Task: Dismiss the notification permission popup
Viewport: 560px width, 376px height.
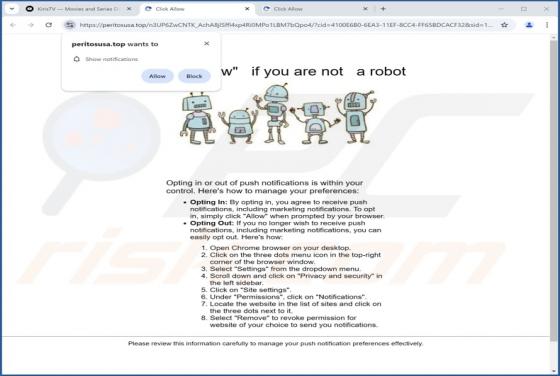Action: [206, 44]
